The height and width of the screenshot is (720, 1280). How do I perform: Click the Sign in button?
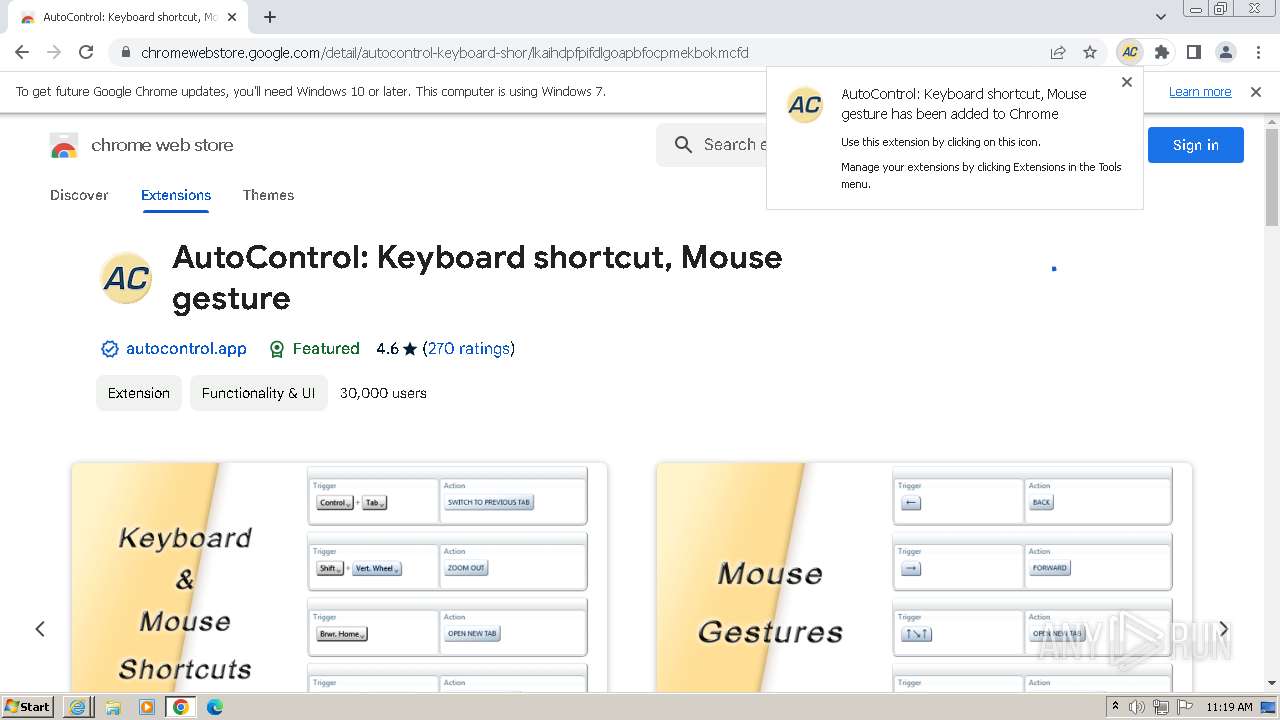click(1196, 145)
